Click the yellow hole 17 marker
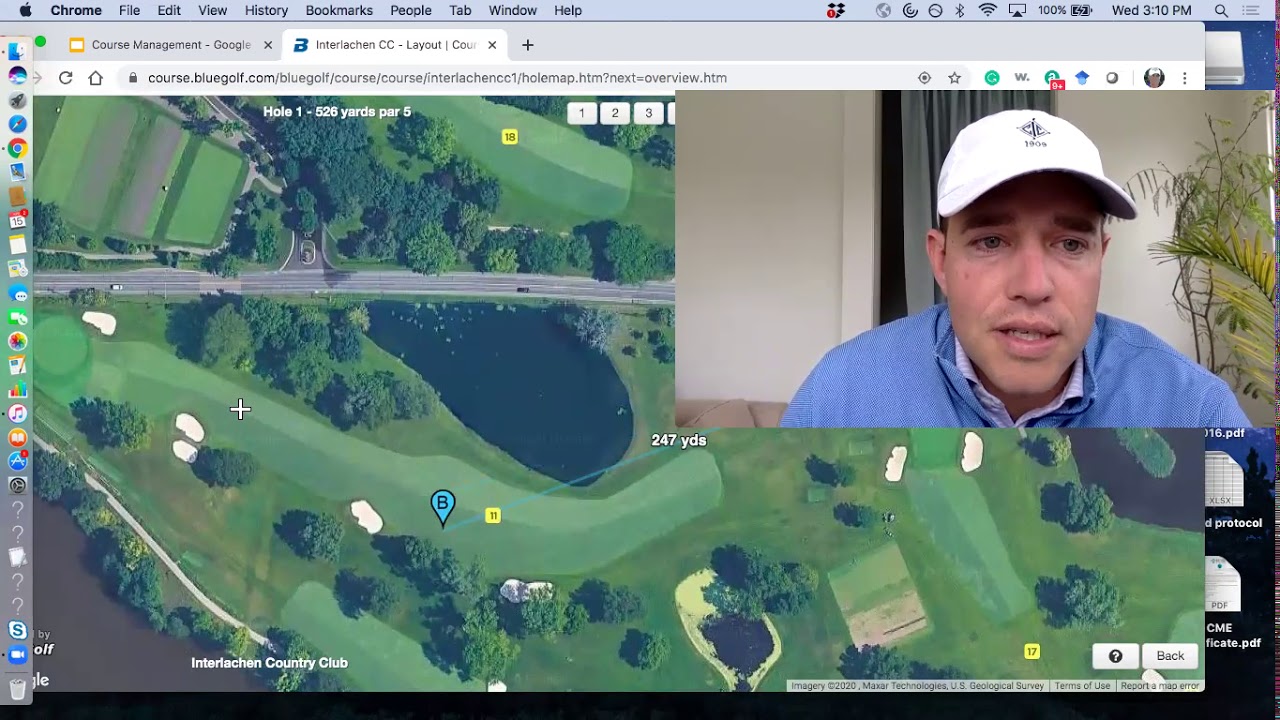 point(1031,652)
